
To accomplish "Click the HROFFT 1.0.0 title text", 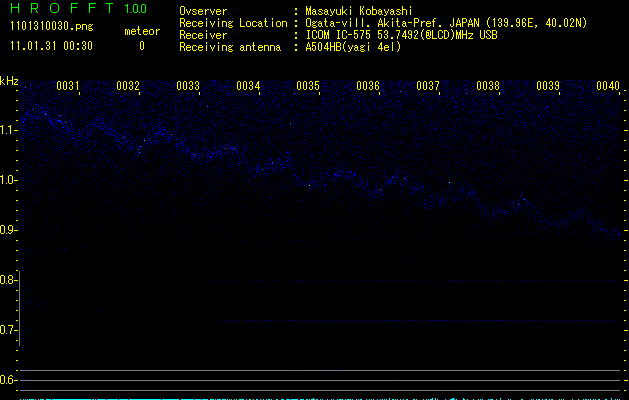I will tap(79, 8).
